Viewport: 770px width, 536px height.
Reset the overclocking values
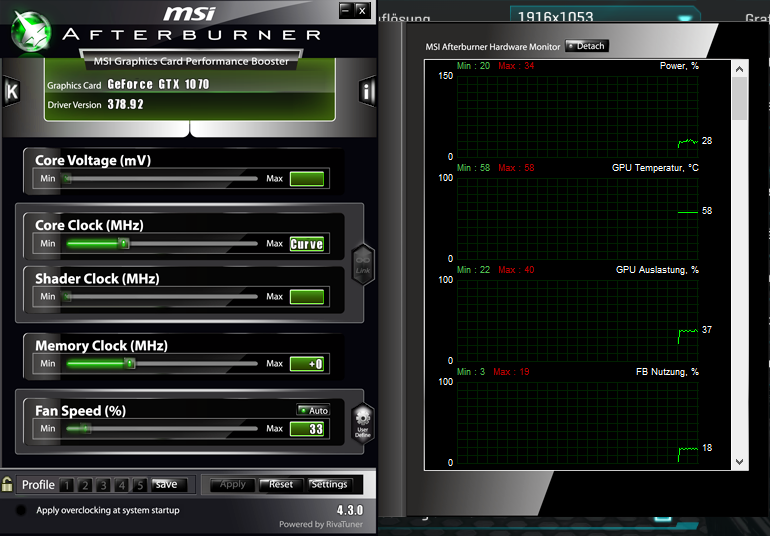pos(281,484)
